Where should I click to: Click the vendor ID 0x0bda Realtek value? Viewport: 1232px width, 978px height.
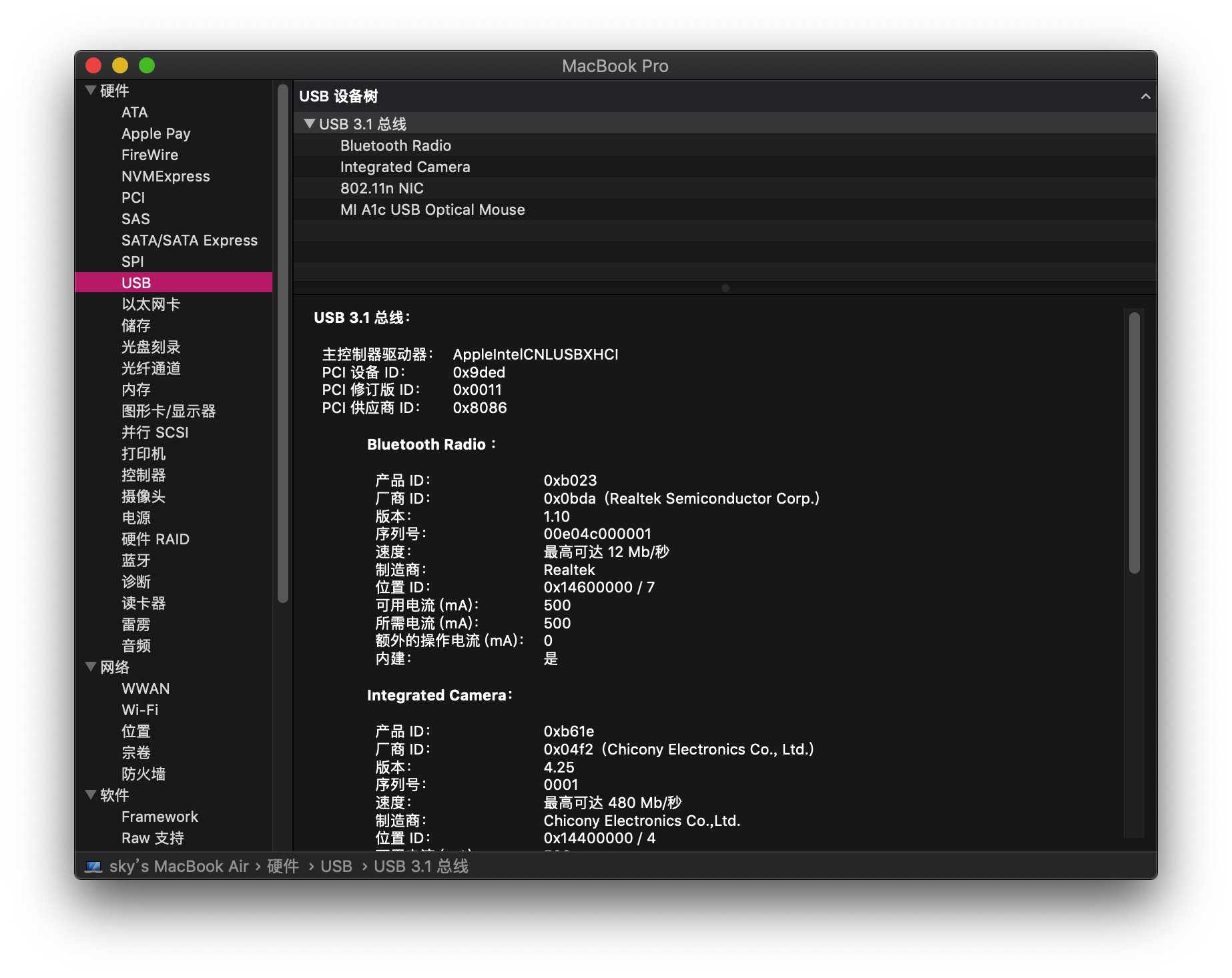[x=681, y=498]
